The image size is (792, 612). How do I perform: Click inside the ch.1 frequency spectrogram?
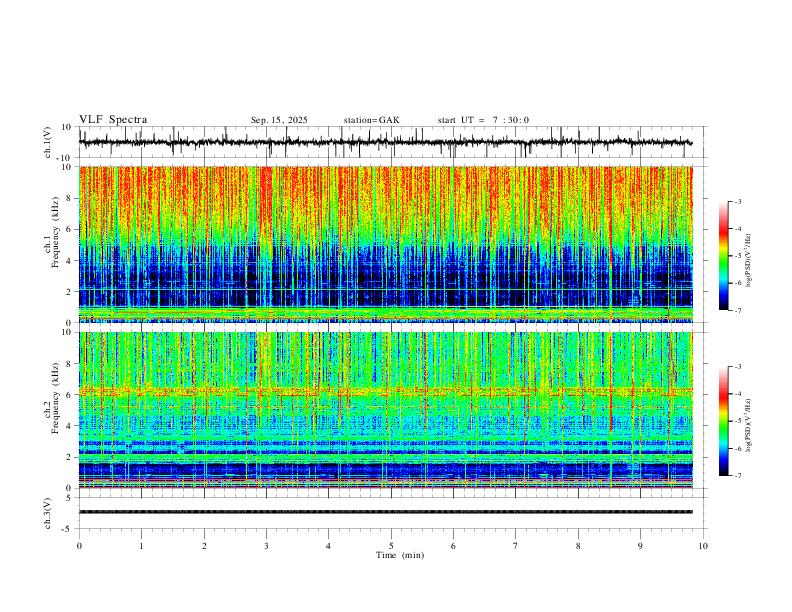click(385, 244)
